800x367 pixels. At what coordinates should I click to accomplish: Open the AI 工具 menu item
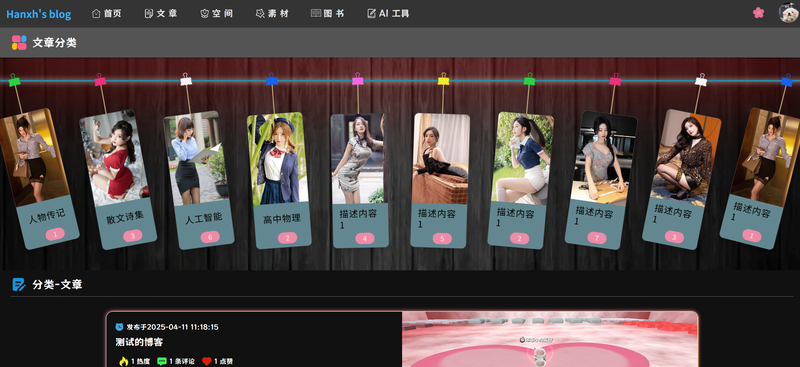click(388, 14)
